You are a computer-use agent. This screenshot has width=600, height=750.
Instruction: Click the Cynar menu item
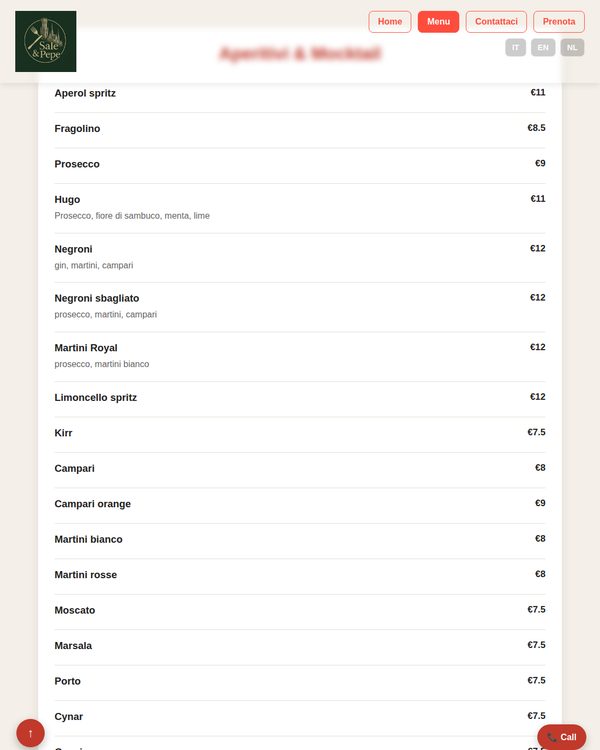pos(300,718)
